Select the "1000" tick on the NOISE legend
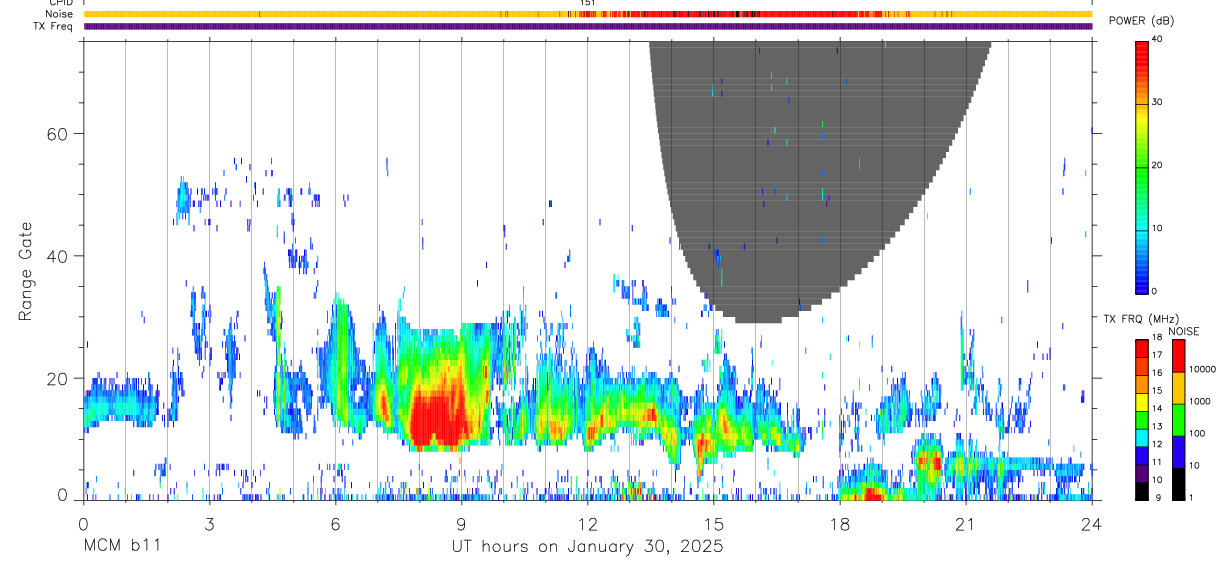The width and height of the screenshot is (1228, 567). [1200, 401]
